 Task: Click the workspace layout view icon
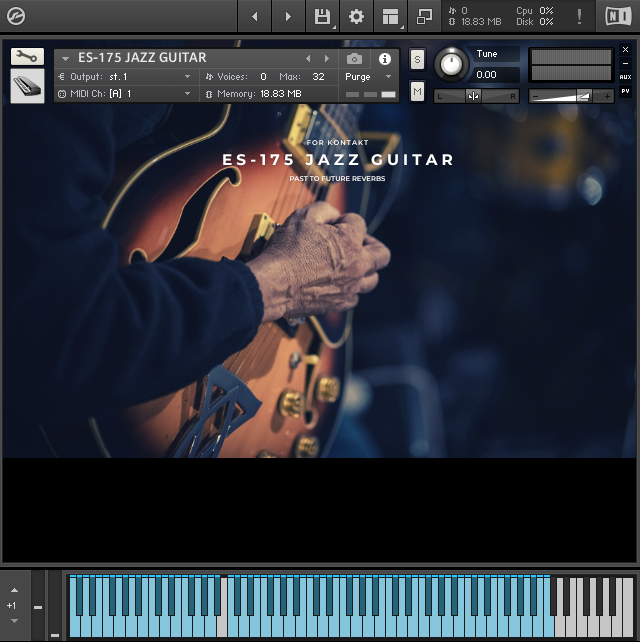point(389,16)
